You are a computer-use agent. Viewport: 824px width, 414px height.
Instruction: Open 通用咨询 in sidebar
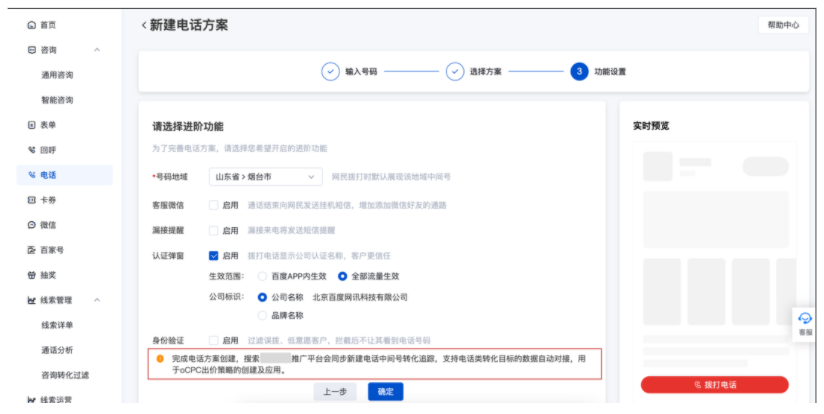[57, 75]
